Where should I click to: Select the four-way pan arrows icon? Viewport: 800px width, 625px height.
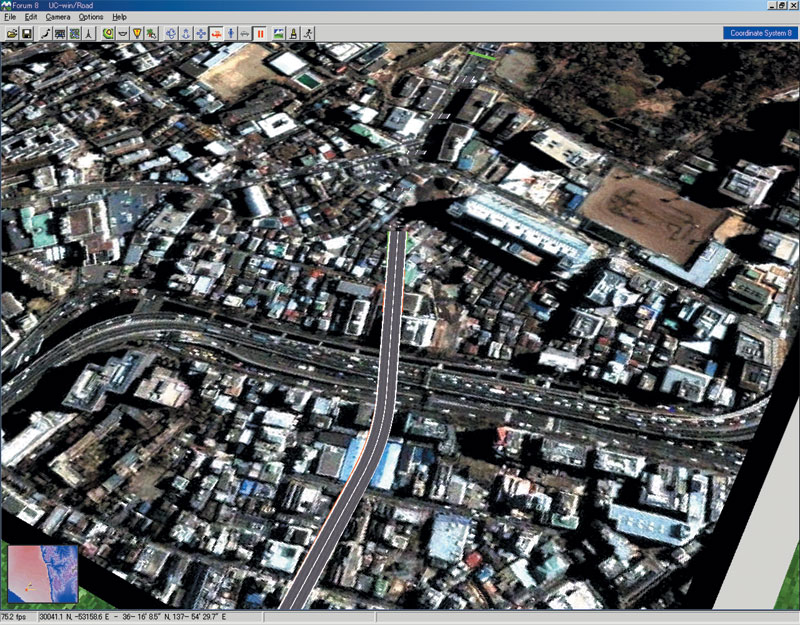click(201, 34)
